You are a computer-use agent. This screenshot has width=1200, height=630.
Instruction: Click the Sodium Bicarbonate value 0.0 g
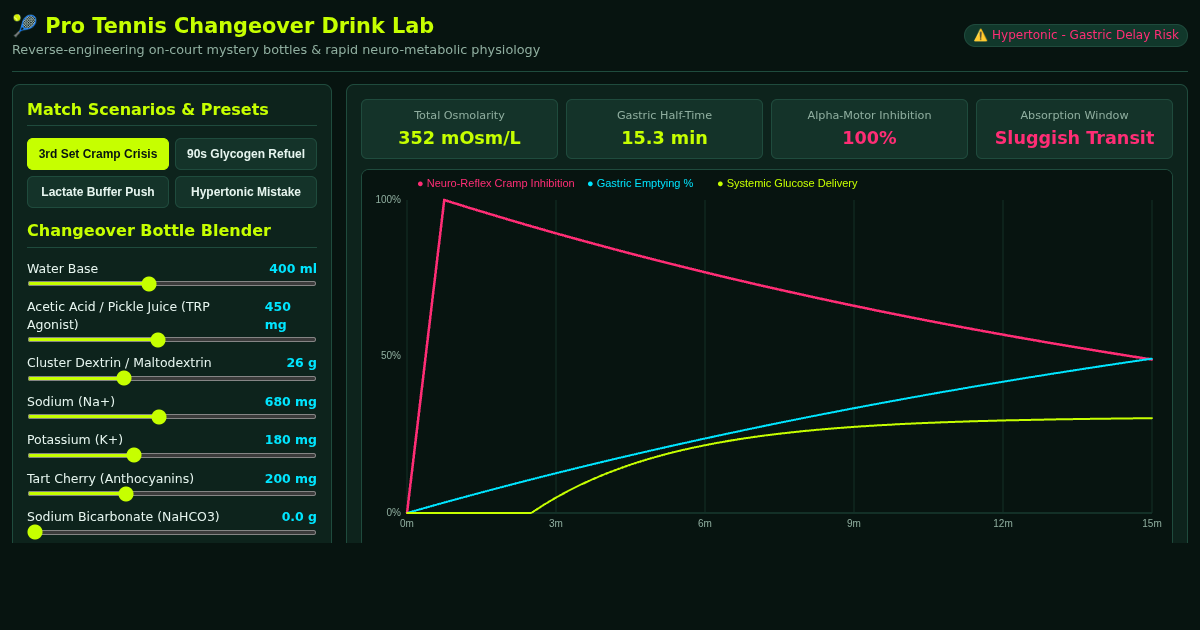(299, 516)
